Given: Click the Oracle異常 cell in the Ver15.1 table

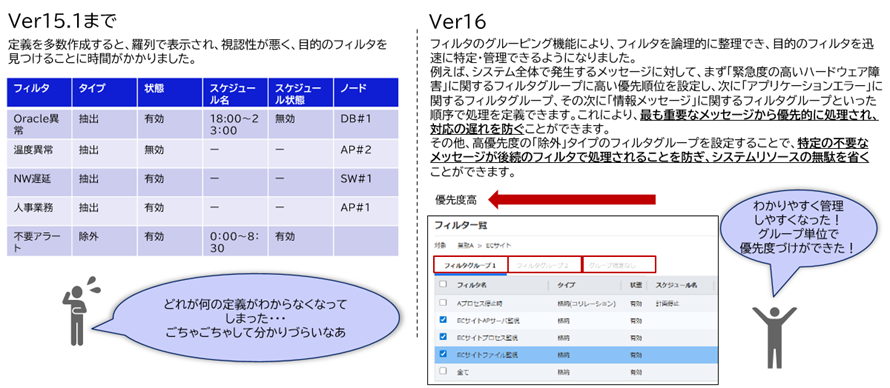Looking at the screenshot, I should click(39, 125).
